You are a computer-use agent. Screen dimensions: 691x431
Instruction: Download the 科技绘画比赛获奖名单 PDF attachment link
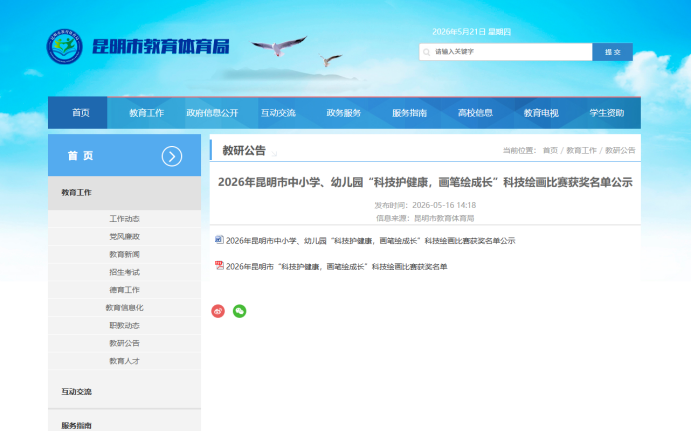pyautogui.click(x=337, y=267)
